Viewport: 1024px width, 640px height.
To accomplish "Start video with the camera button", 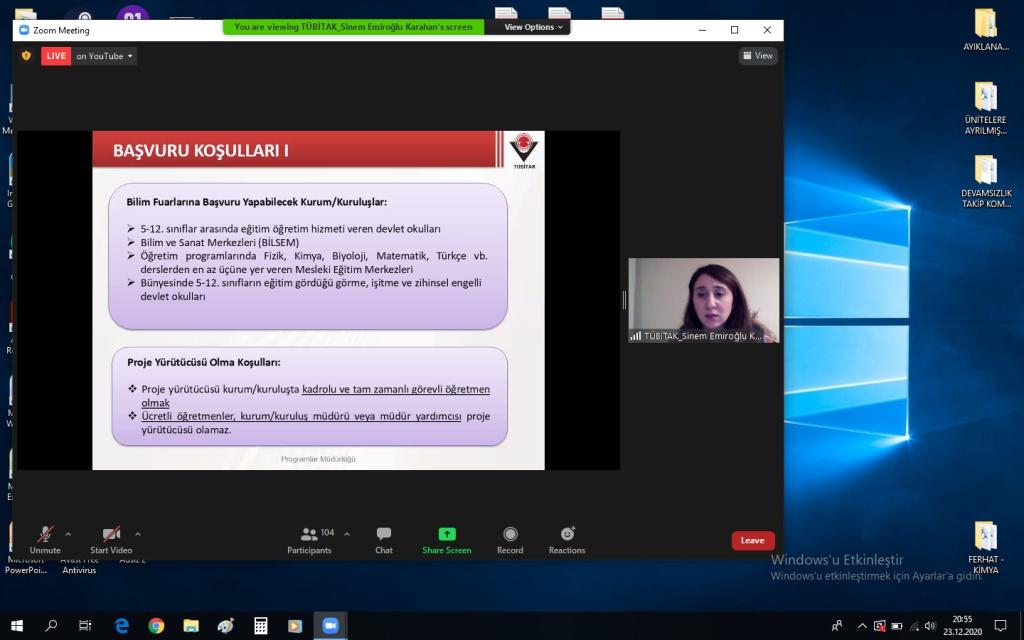I will click(111, 536).
